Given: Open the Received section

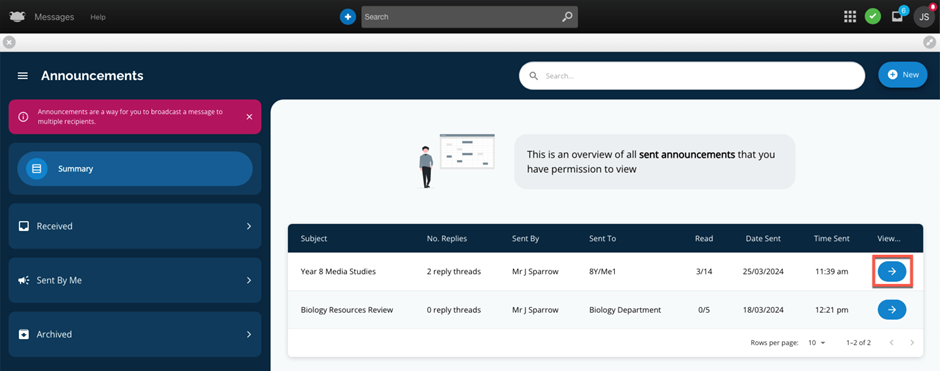Looking at the screenshot, I should [x=135, y=226].
